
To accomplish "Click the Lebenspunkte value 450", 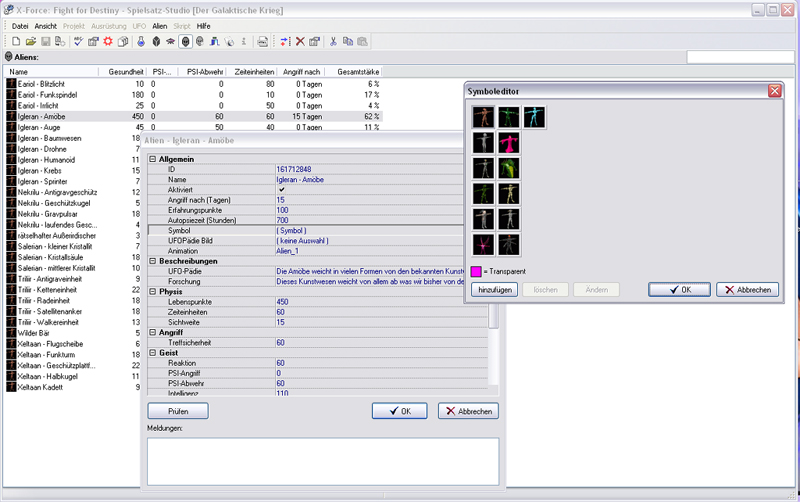I will tap(282, 302).
